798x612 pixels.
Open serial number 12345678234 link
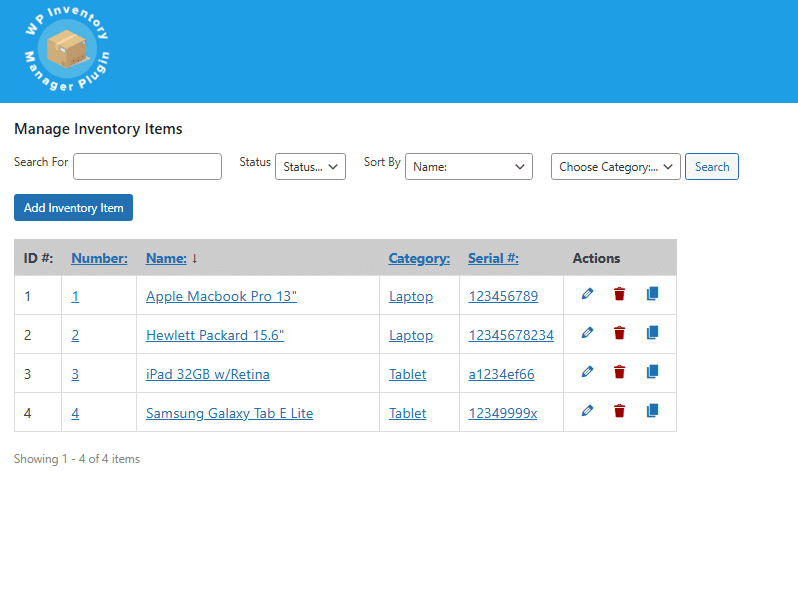[x=511, y=335]
